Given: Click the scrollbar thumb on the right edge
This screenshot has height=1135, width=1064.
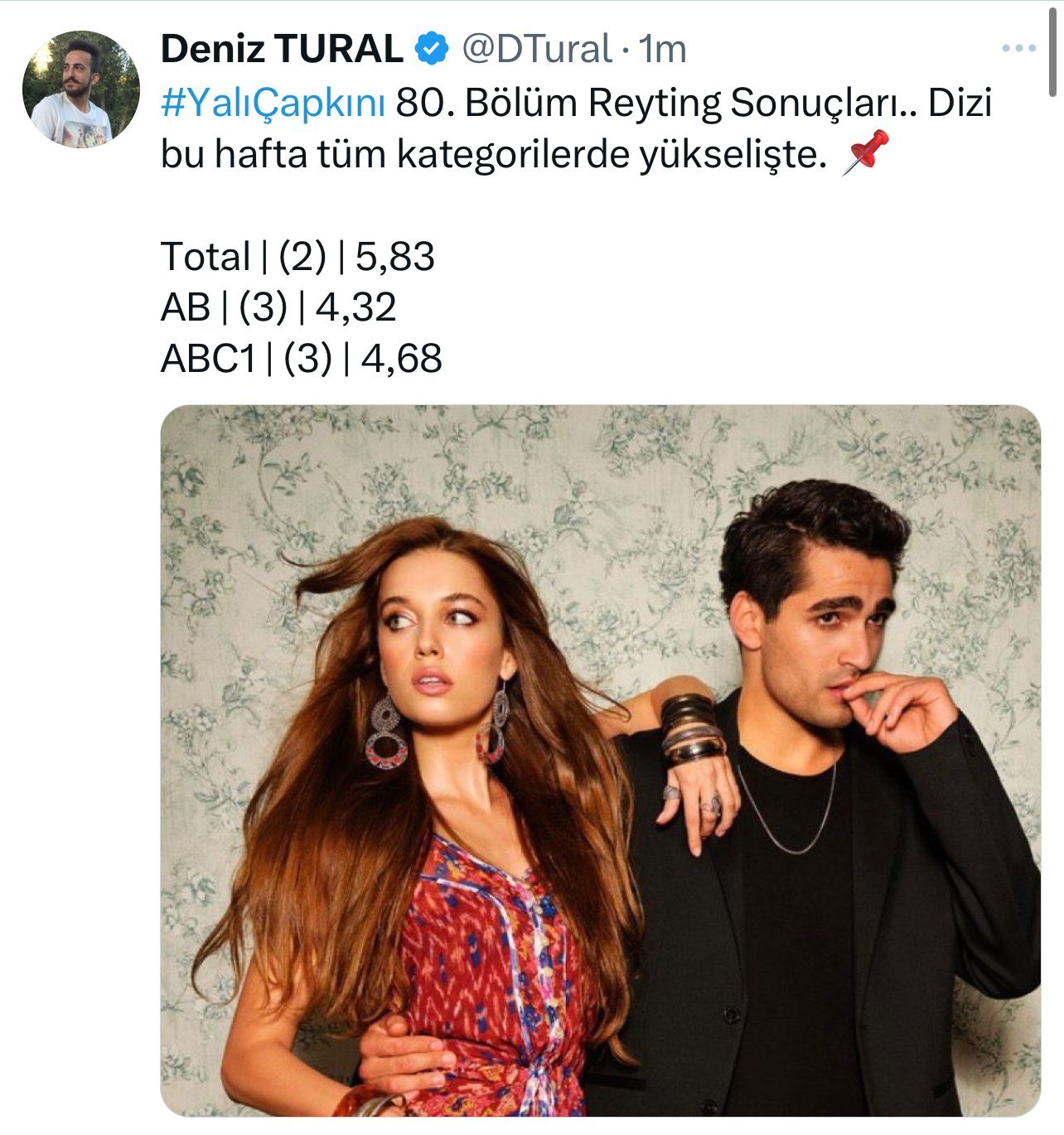Looking at the screenshot, I should point(1053,50).
